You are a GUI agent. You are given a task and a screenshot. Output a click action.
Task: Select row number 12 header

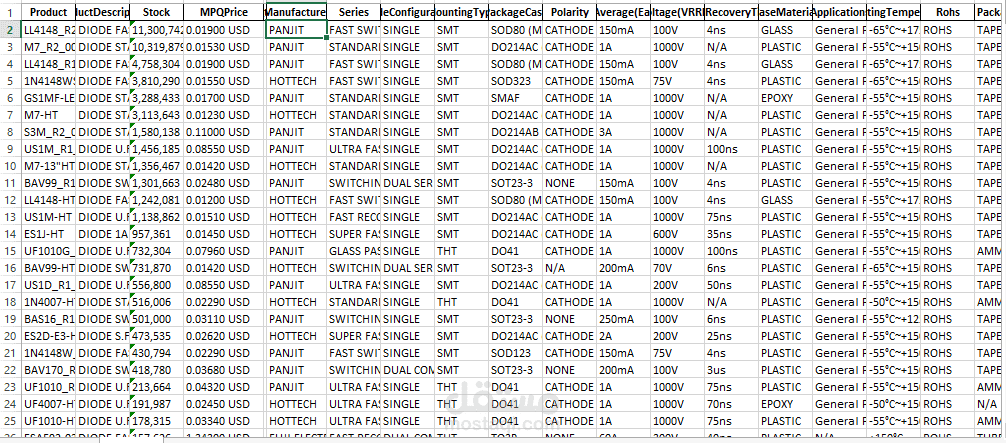(10, 200)
